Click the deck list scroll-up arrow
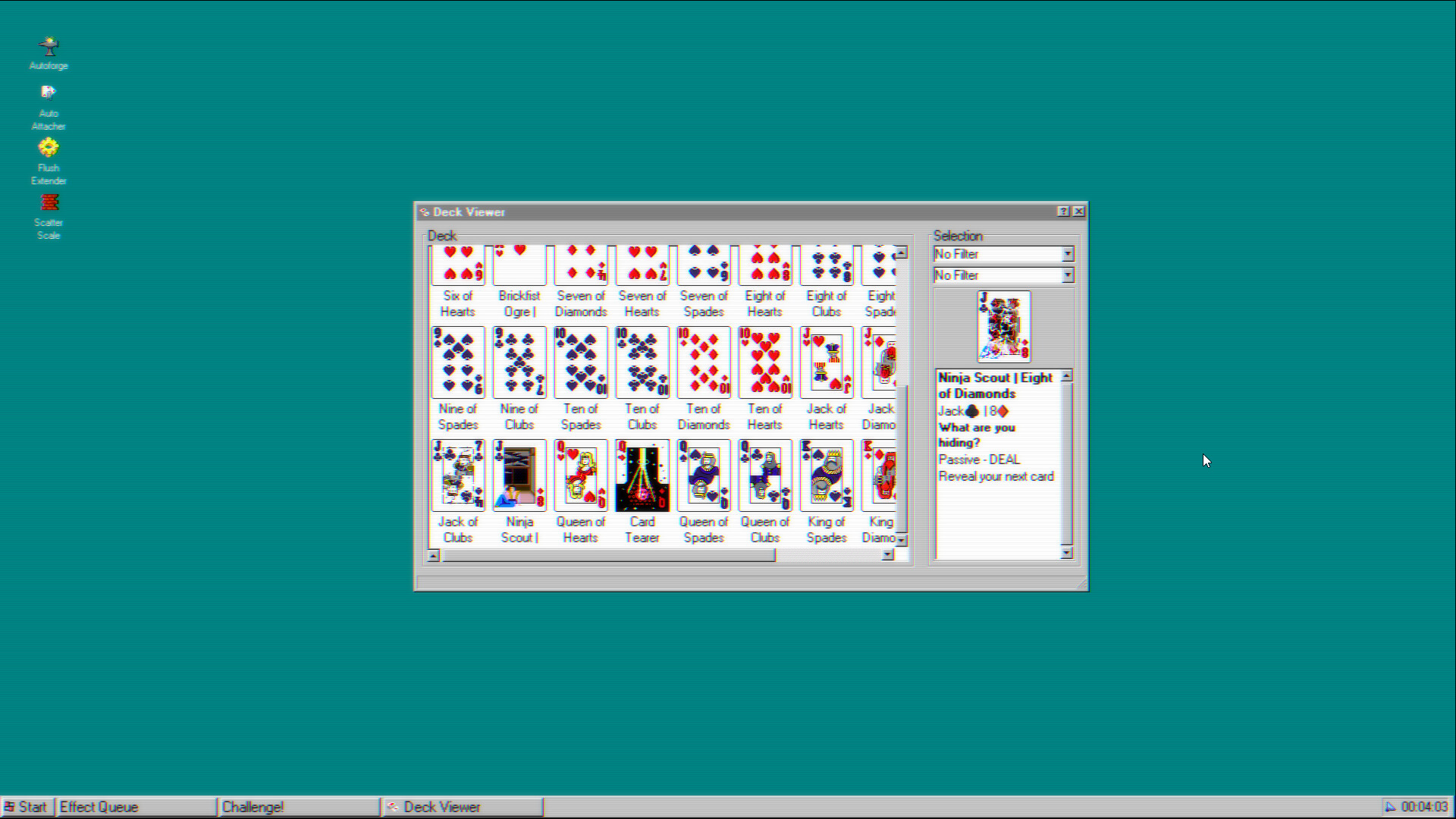 902,253
